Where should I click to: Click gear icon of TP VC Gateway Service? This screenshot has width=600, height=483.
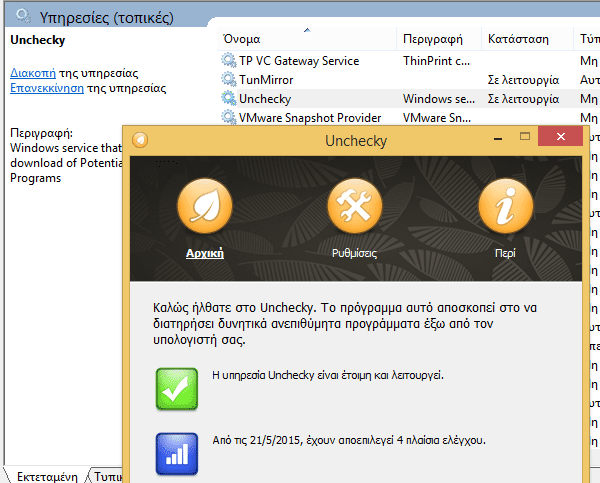click(228, 60)
